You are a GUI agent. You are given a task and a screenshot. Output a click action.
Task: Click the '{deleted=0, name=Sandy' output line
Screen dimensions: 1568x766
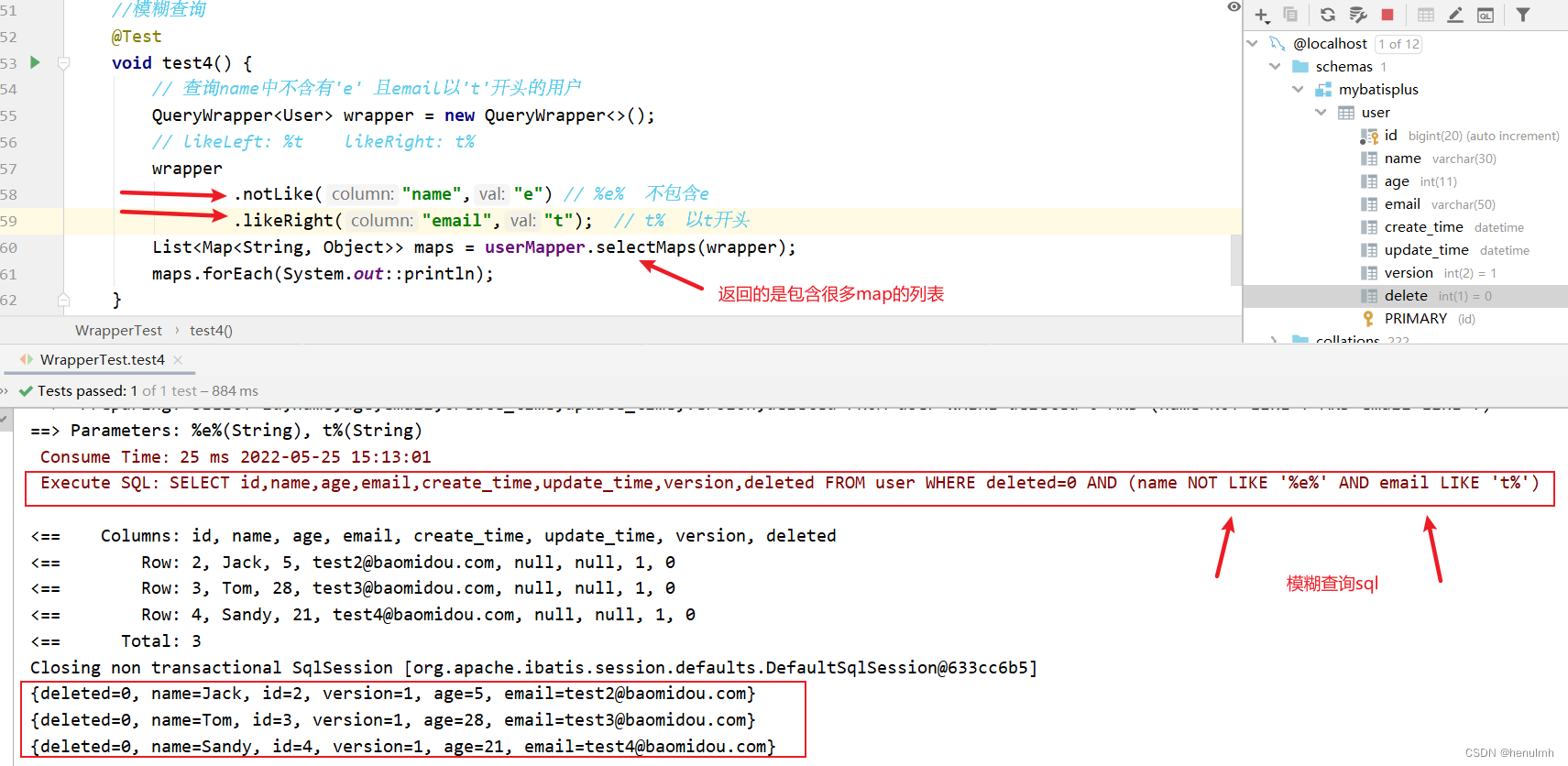point(403,747)
